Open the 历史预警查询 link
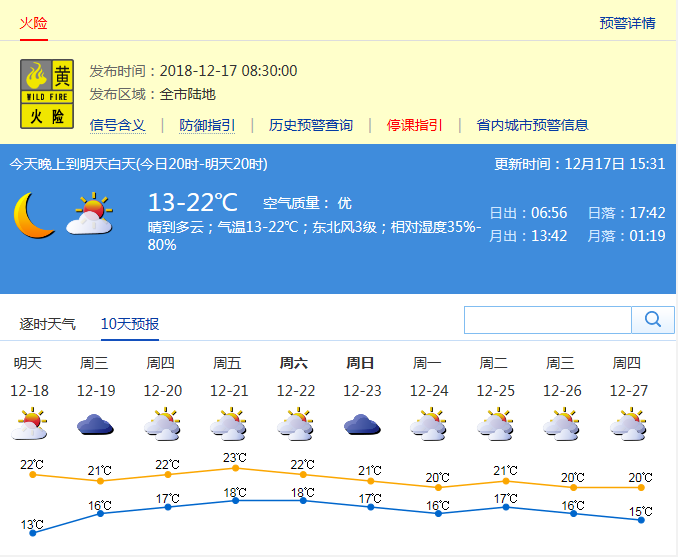678x557 pixels. (311, 125)
